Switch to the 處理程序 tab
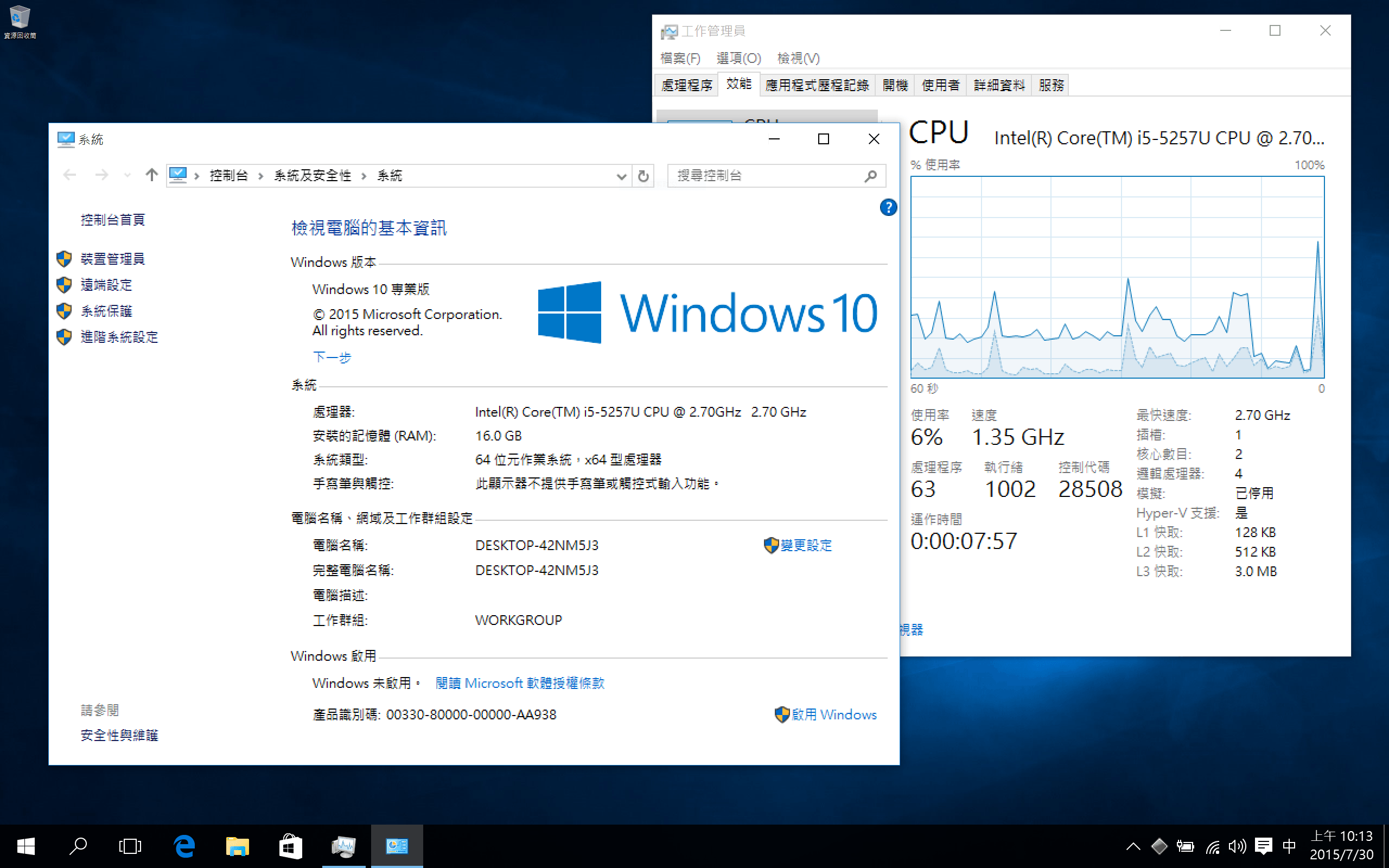 click(686, 85)
